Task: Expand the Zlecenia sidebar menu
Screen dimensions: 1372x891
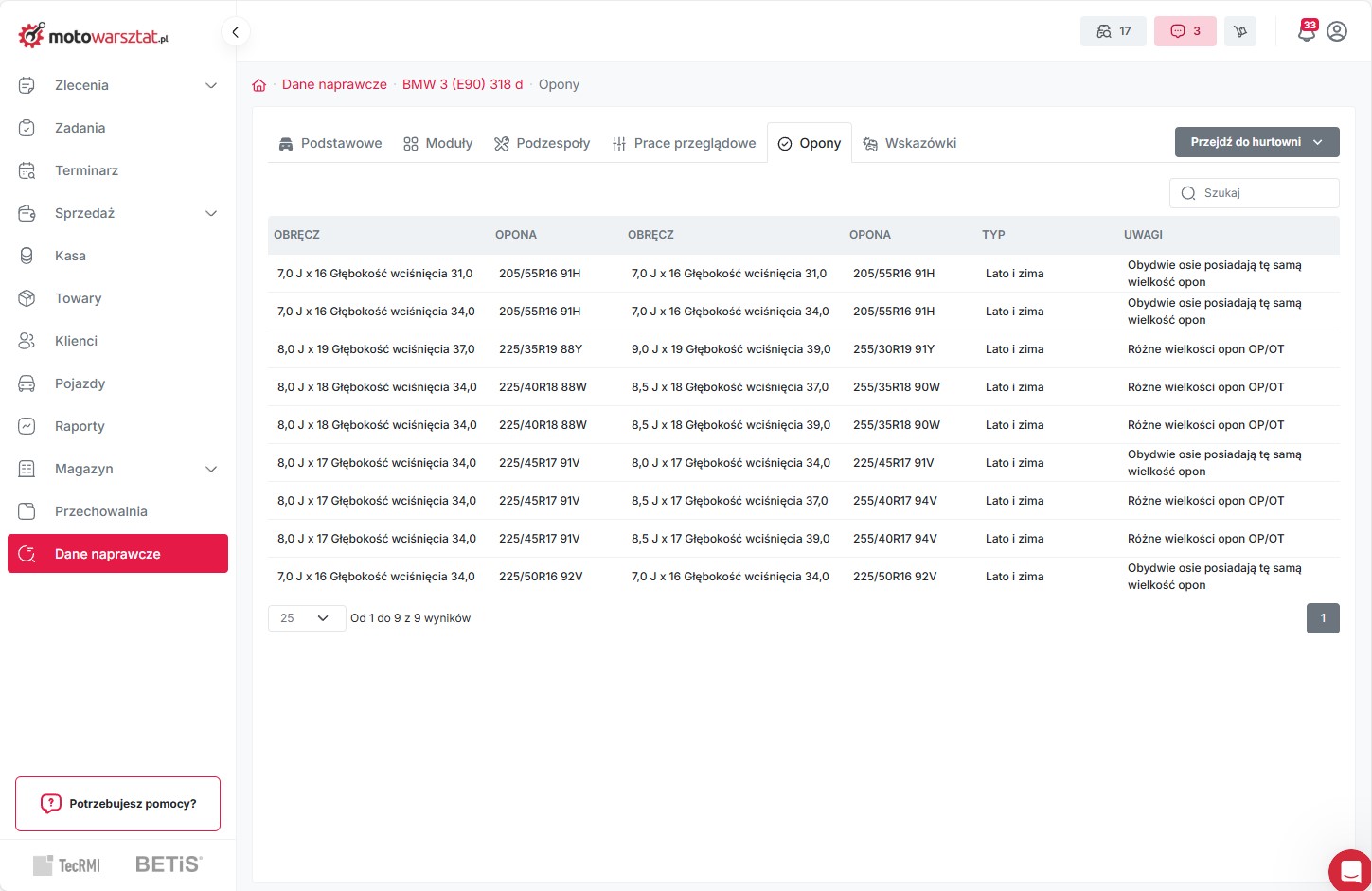Action: pos(211,85)
